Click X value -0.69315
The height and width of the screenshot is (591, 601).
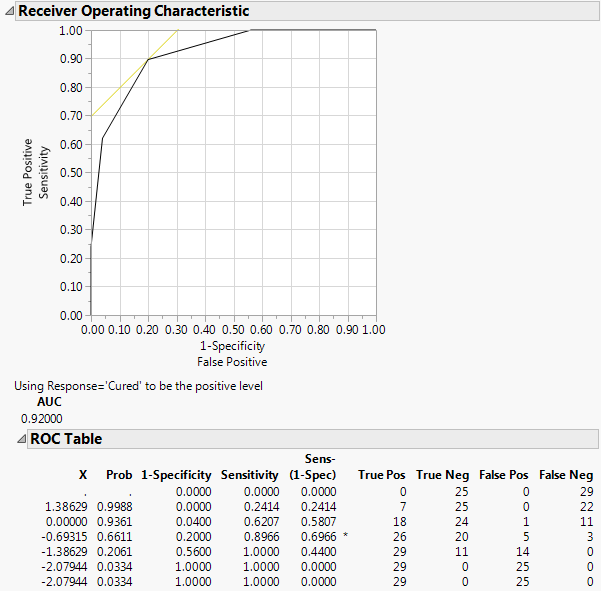(64, 537)
